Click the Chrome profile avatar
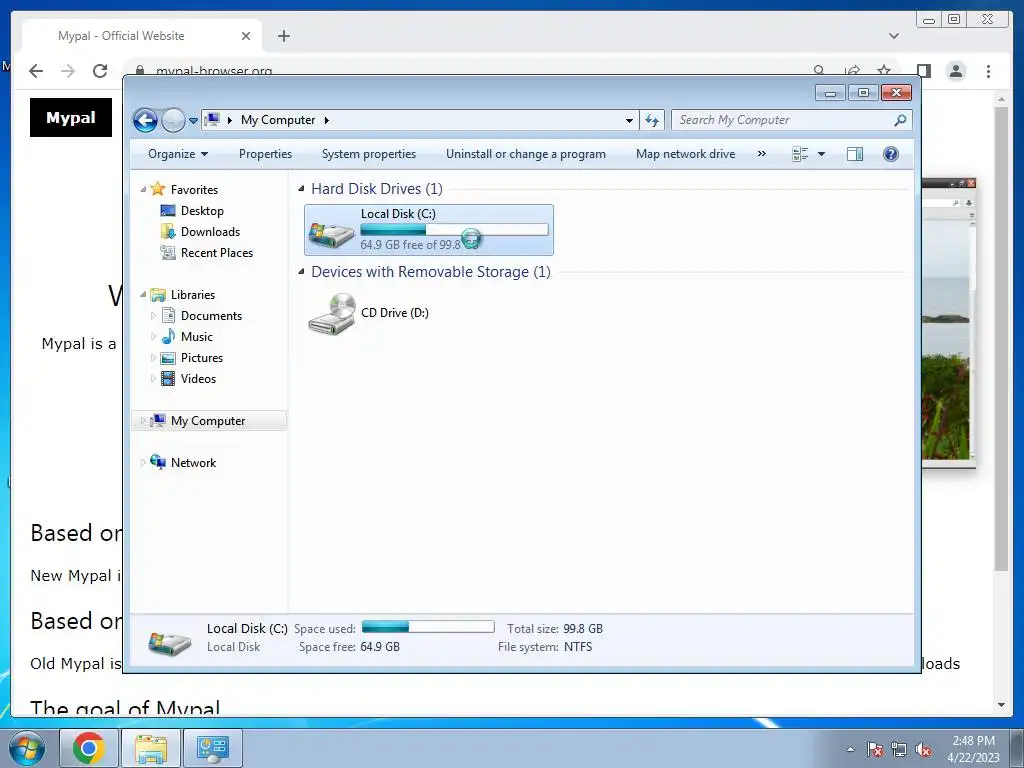 point(956,71)
